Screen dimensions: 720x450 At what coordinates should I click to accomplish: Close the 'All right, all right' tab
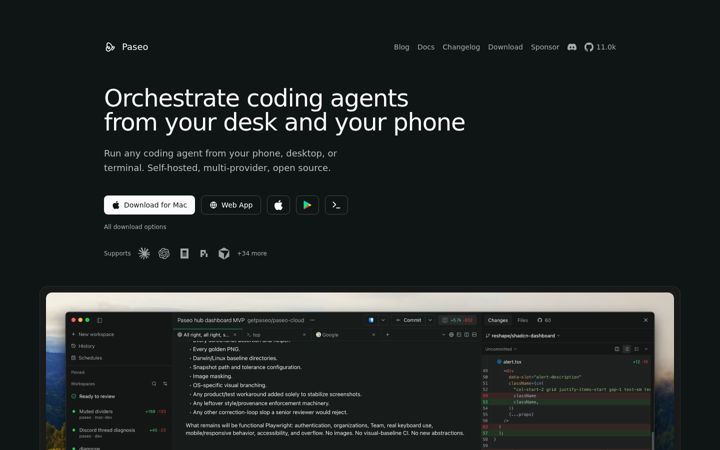[235, 335]
